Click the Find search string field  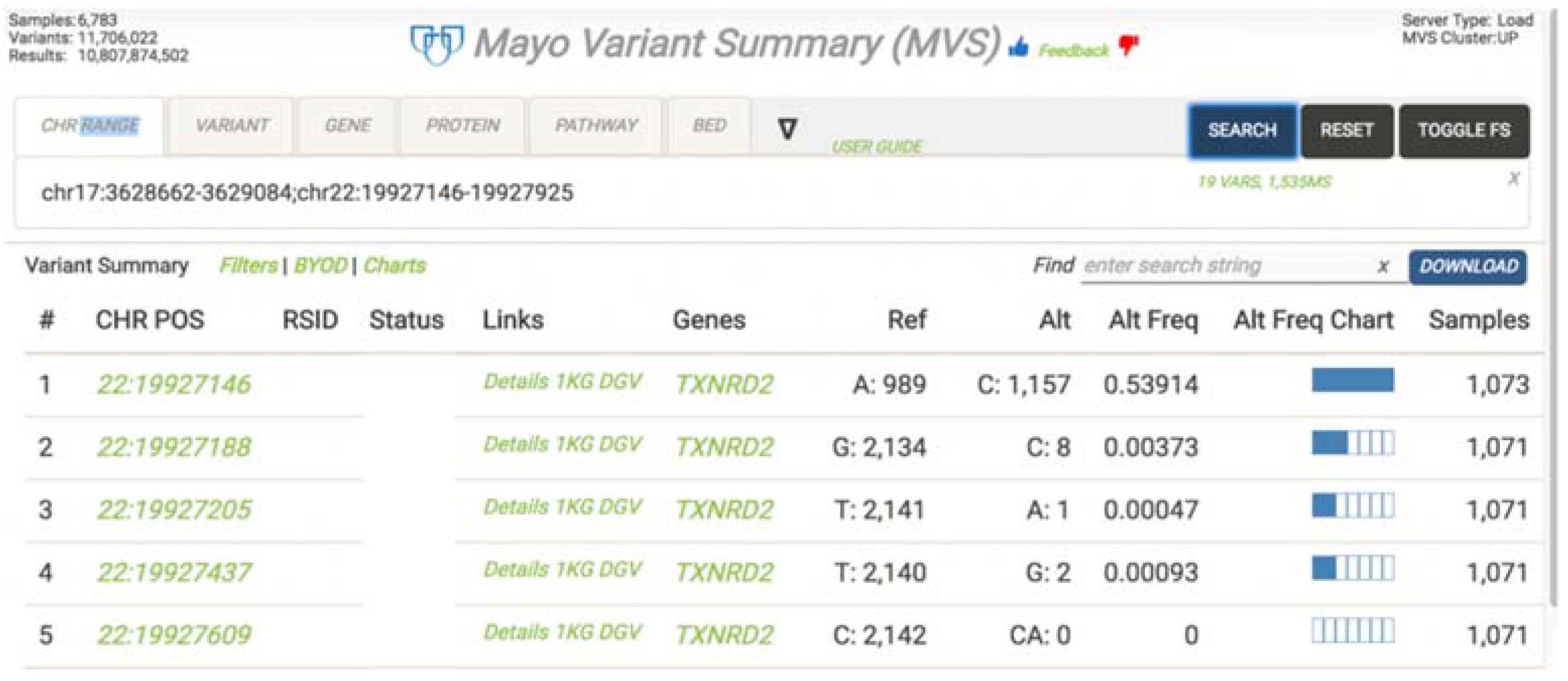(1226, 266)
